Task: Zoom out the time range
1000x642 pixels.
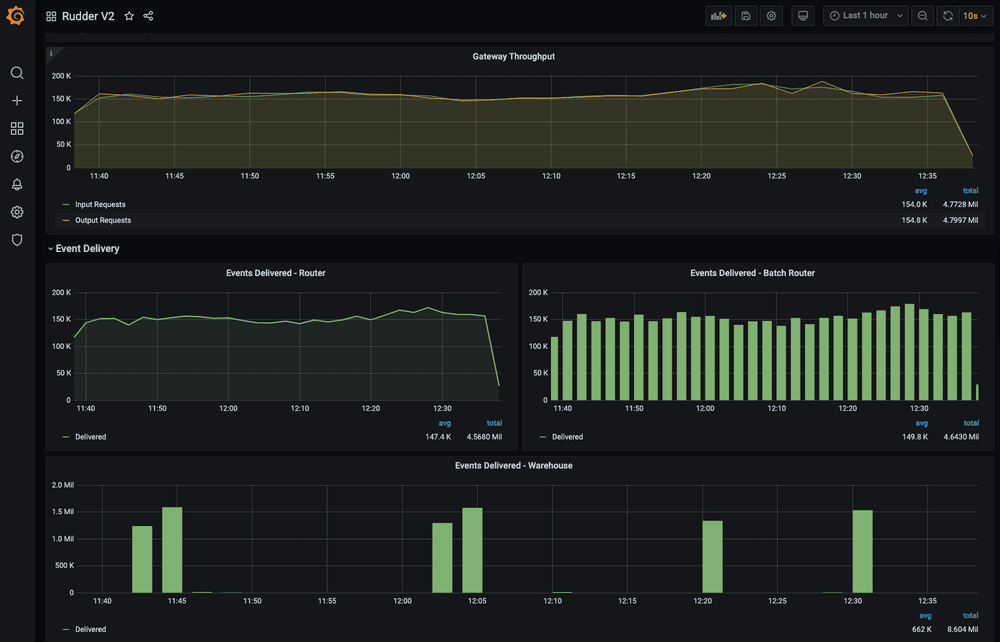Action: point(922,16)
